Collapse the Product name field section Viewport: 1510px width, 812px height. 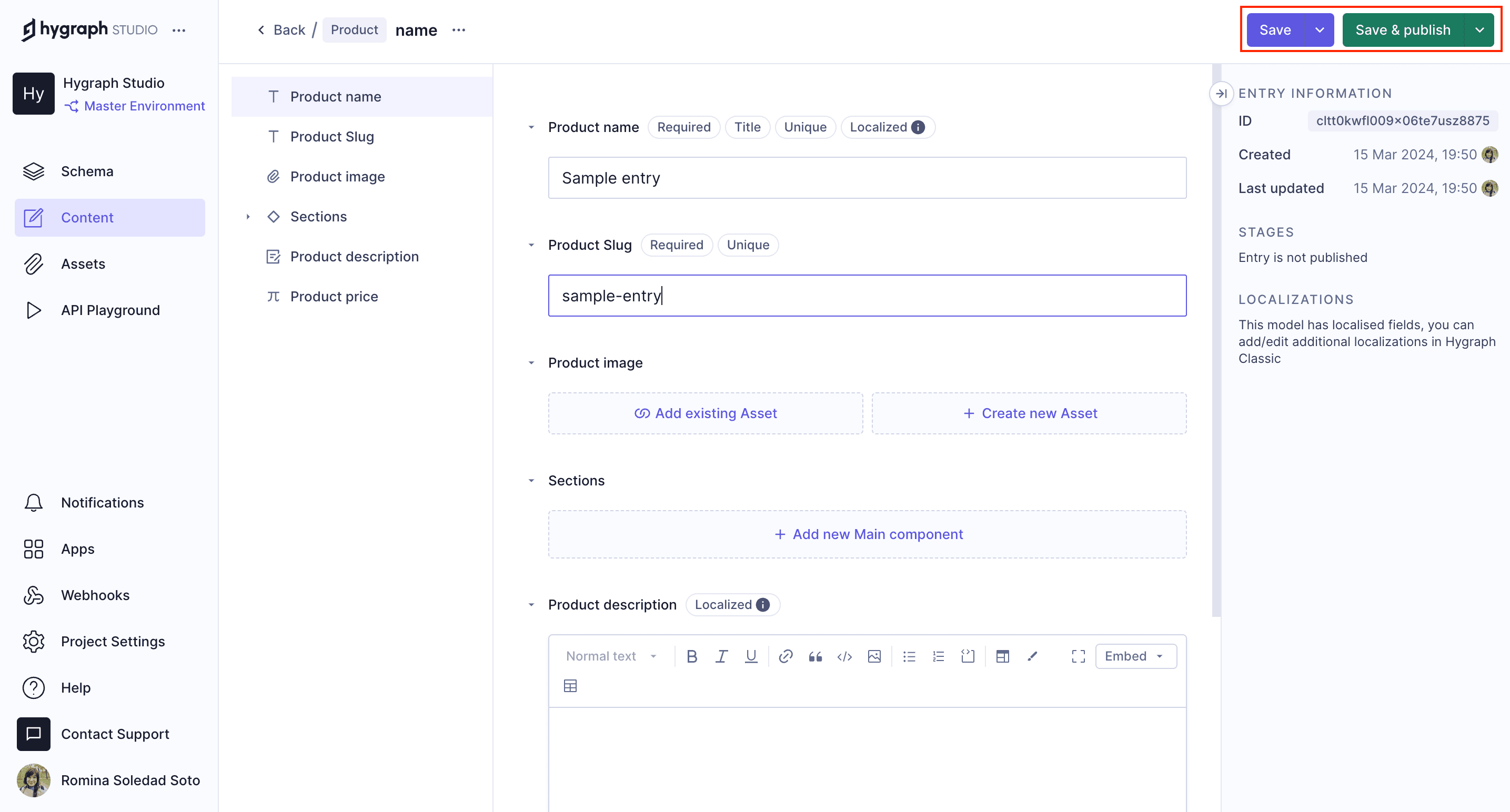531,127
